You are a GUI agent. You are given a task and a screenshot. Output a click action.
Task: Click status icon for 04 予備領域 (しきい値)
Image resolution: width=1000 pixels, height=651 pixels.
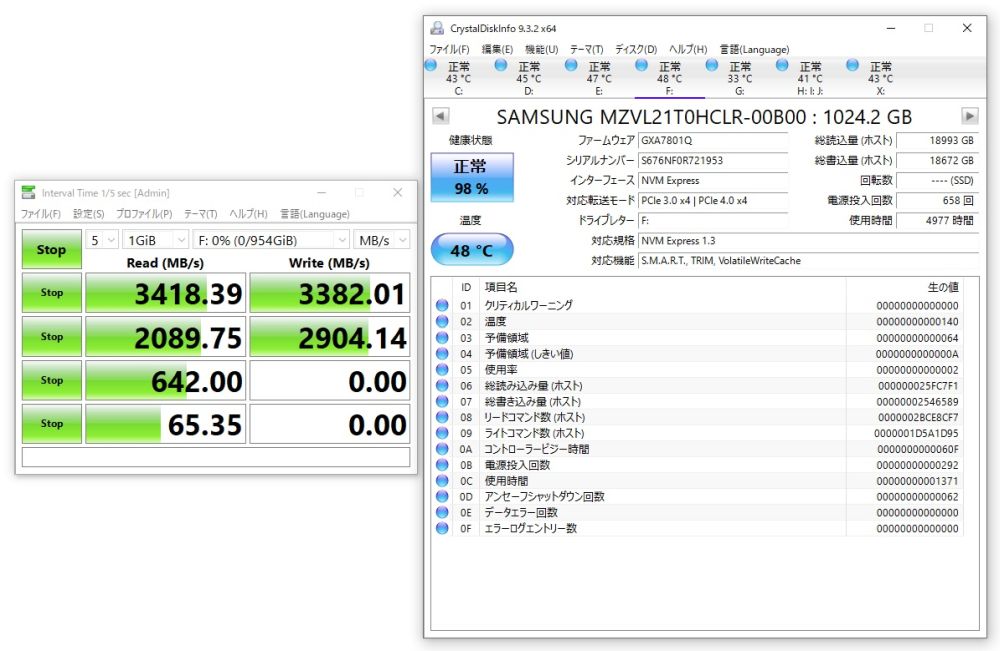click(x=442, y=353)
